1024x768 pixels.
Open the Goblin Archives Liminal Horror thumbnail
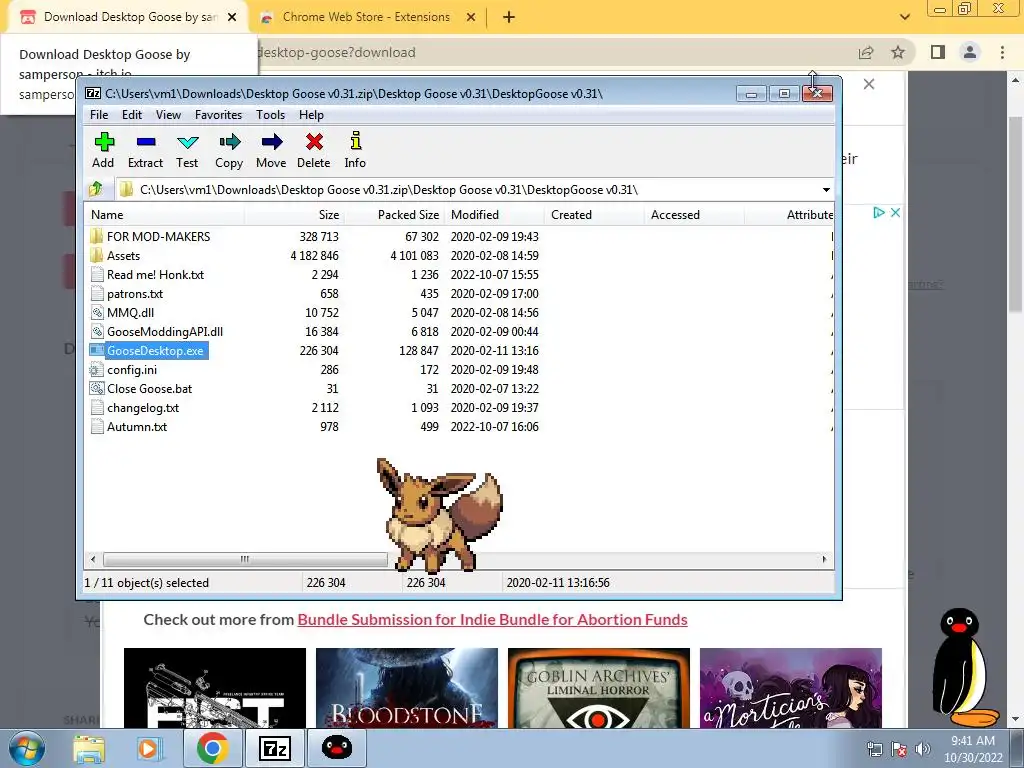tap(599, 688)
